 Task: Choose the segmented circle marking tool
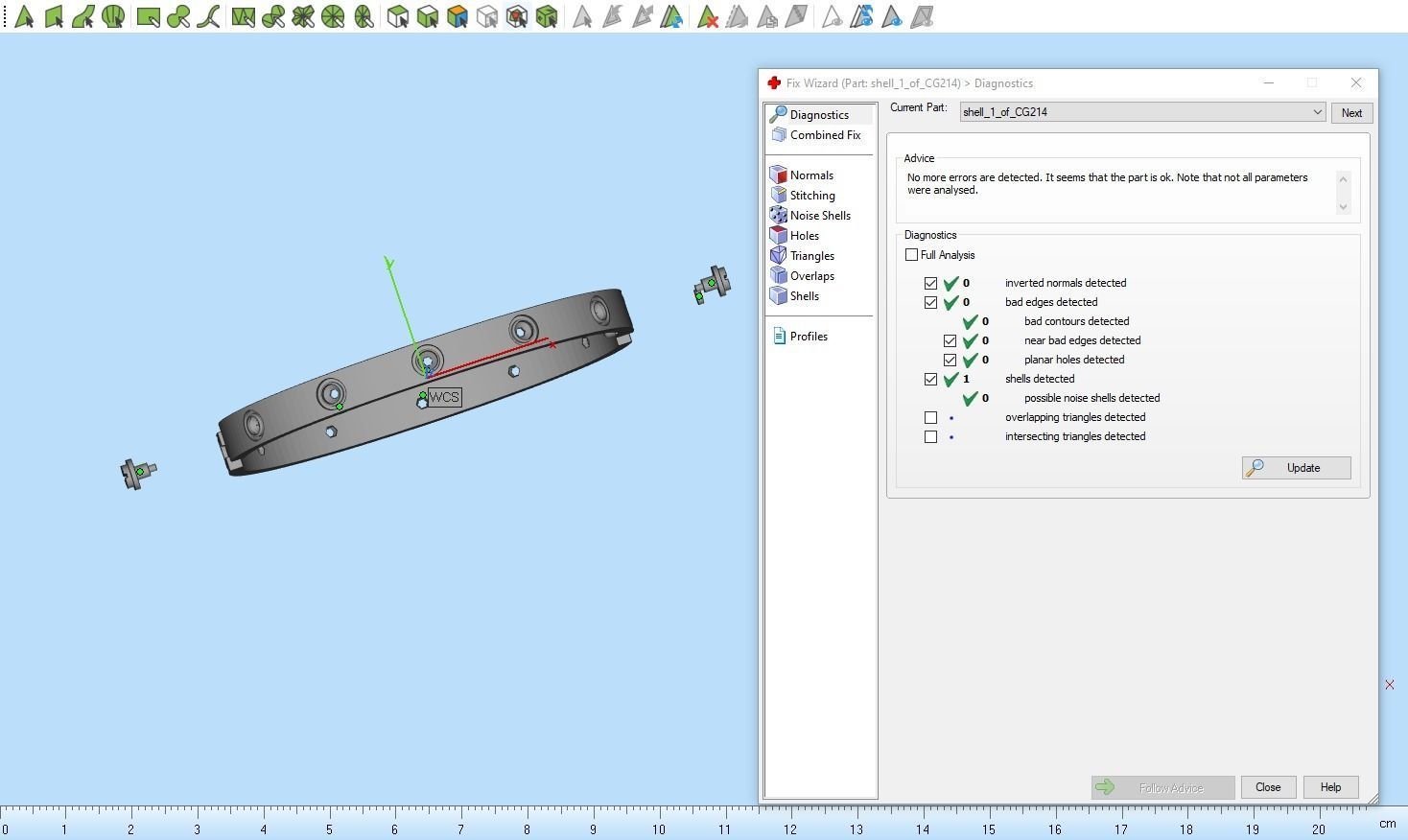333,16
